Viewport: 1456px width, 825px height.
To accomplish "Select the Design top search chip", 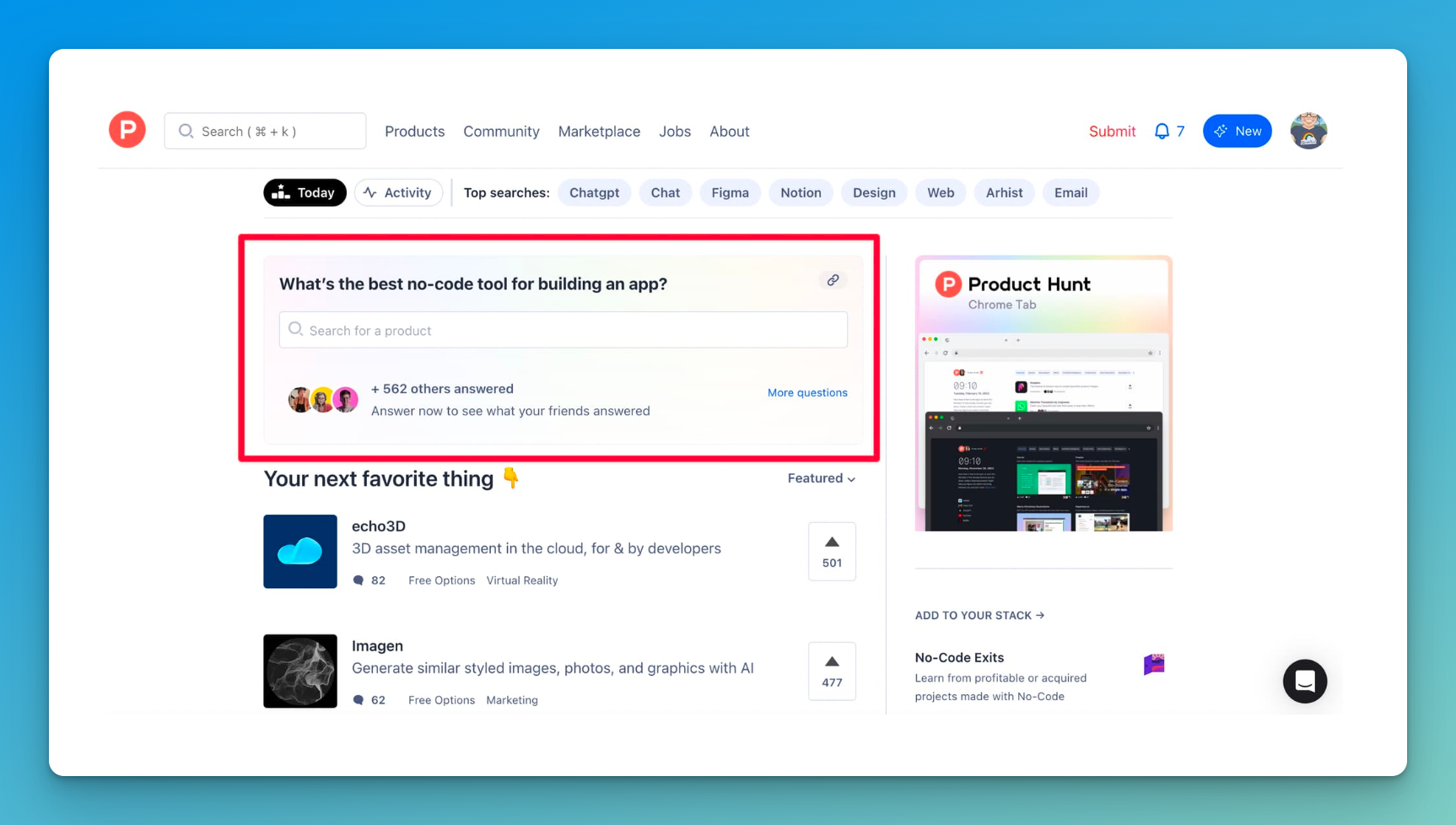I will pyautogui.click(x=874, y=192).
